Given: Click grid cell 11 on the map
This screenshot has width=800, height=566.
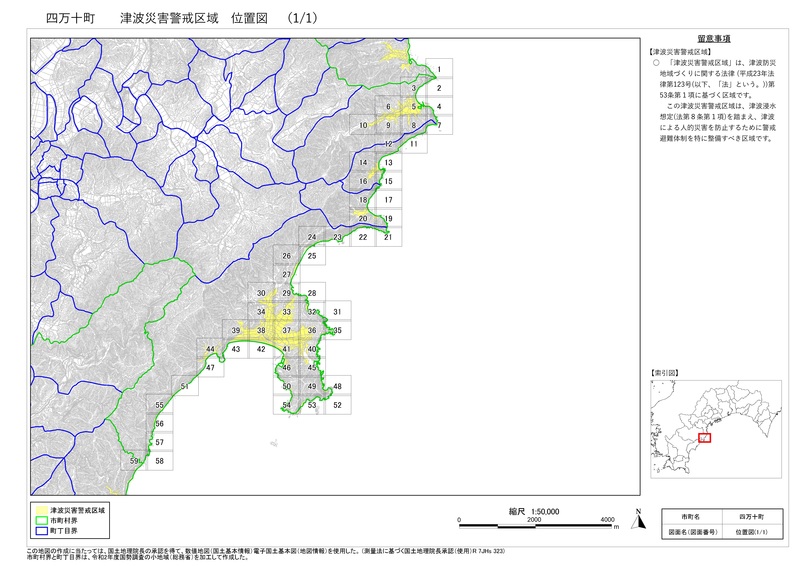Looking at the screenshot, I should click(413, 144).
